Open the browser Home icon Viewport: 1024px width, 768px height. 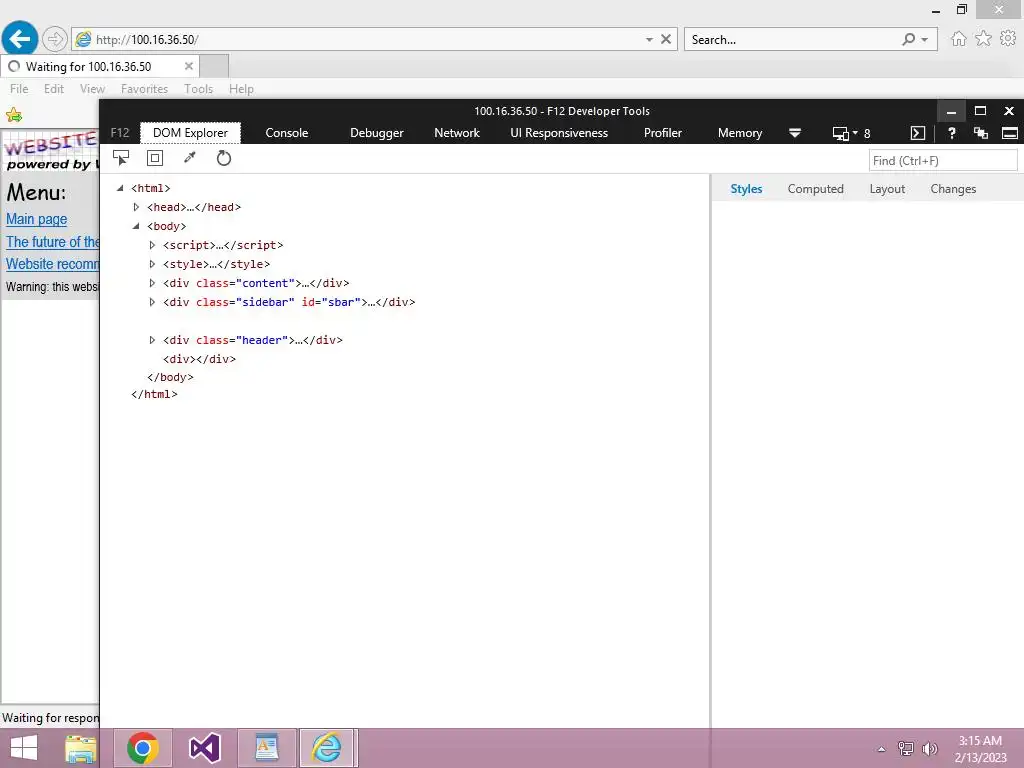pyautogui.click(x=958, y=39)
